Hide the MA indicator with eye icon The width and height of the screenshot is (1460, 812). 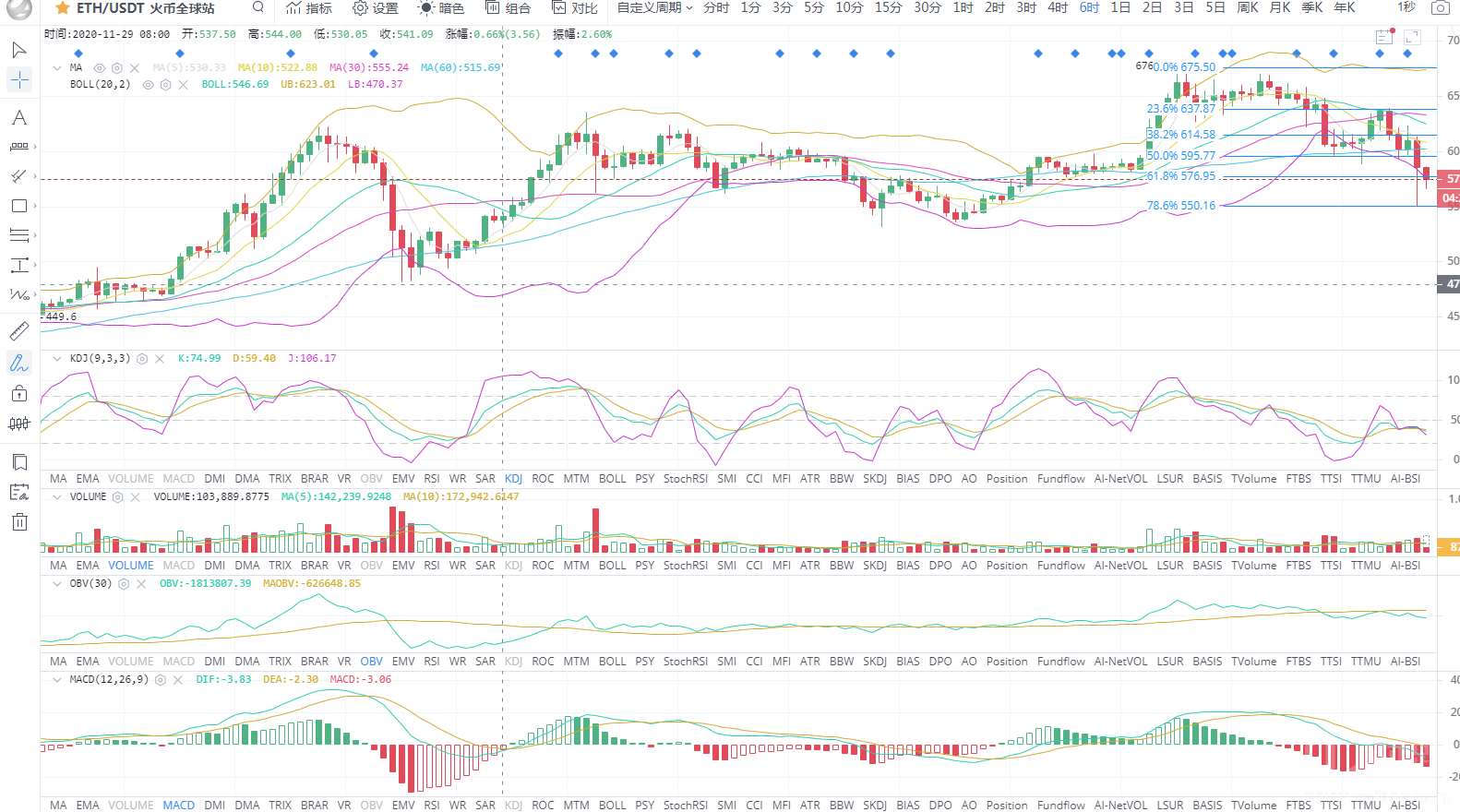coord(100,68)
